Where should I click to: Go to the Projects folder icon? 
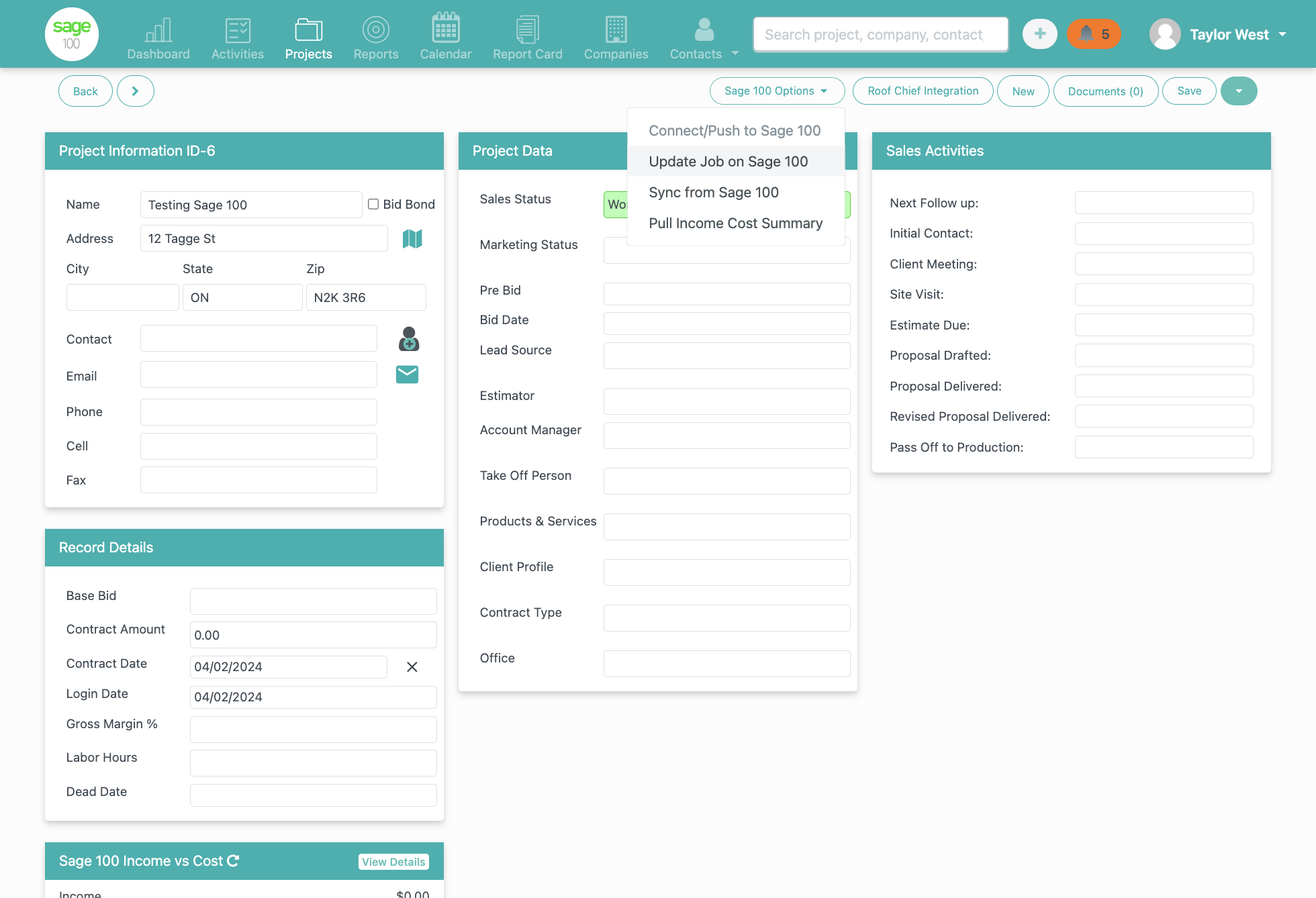[309, 30]
